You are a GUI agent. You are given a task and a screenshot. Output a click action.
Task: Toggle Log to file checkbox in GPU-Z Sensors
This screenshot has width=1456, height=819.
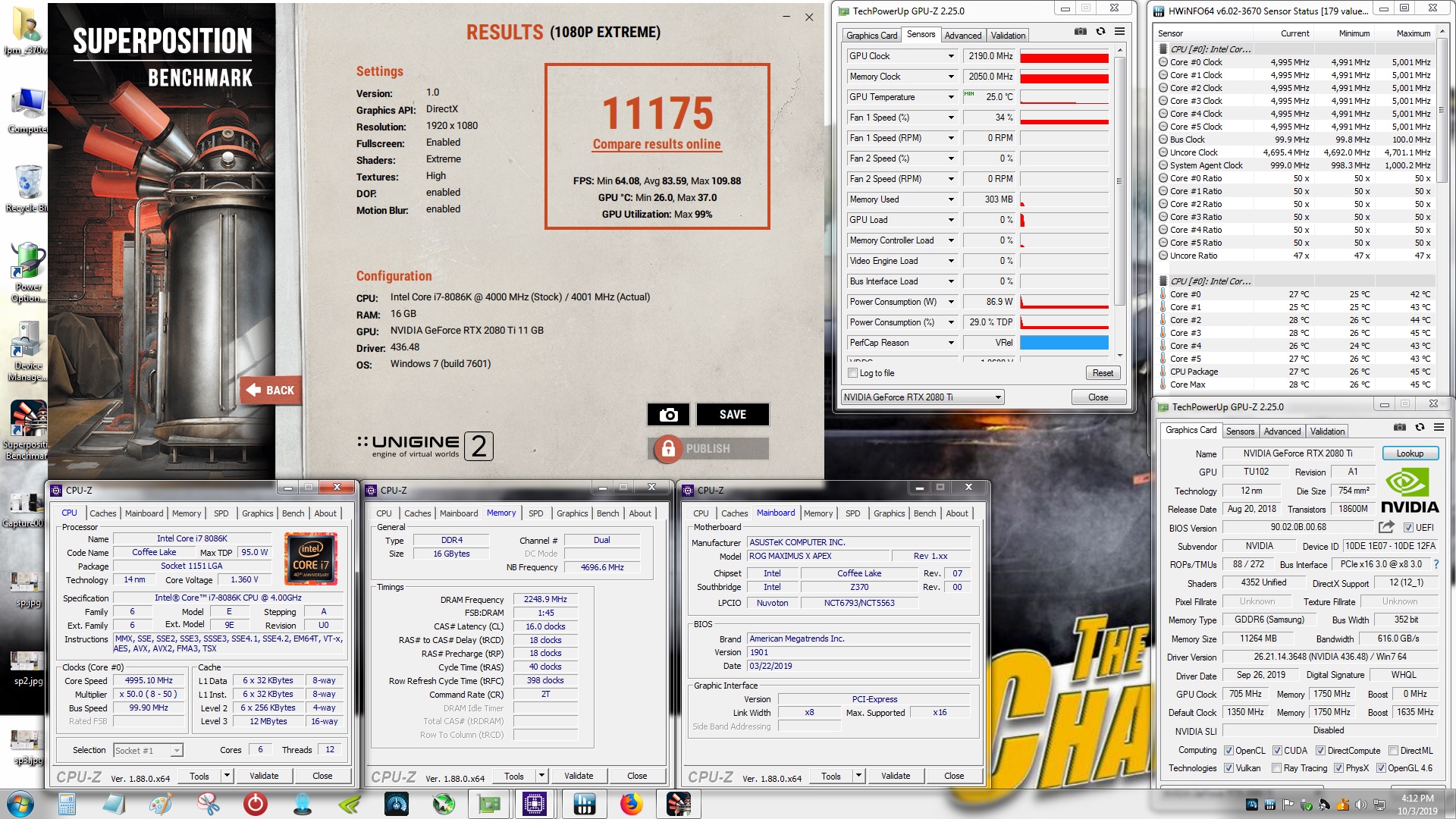pos(853,373)
